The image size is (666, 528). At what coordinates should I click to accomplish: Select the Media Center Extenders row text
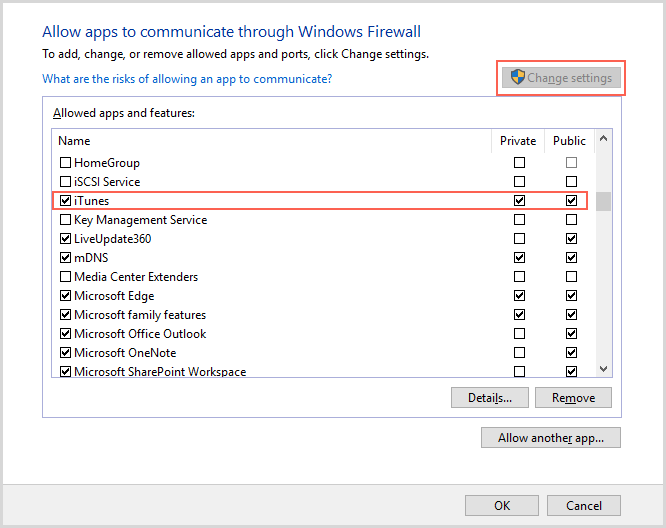point(136,277)
